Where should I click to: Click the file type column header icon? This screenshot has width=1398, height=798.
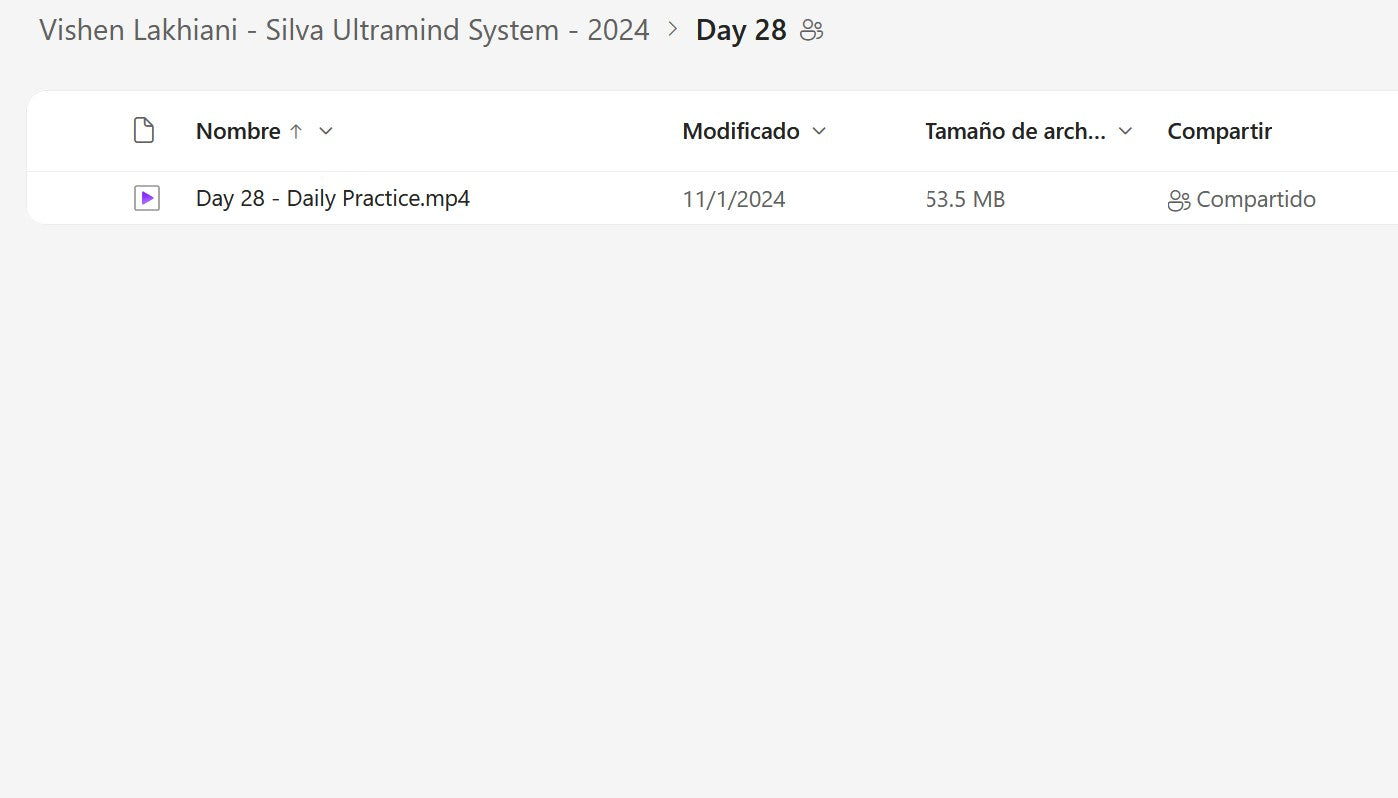144,131
